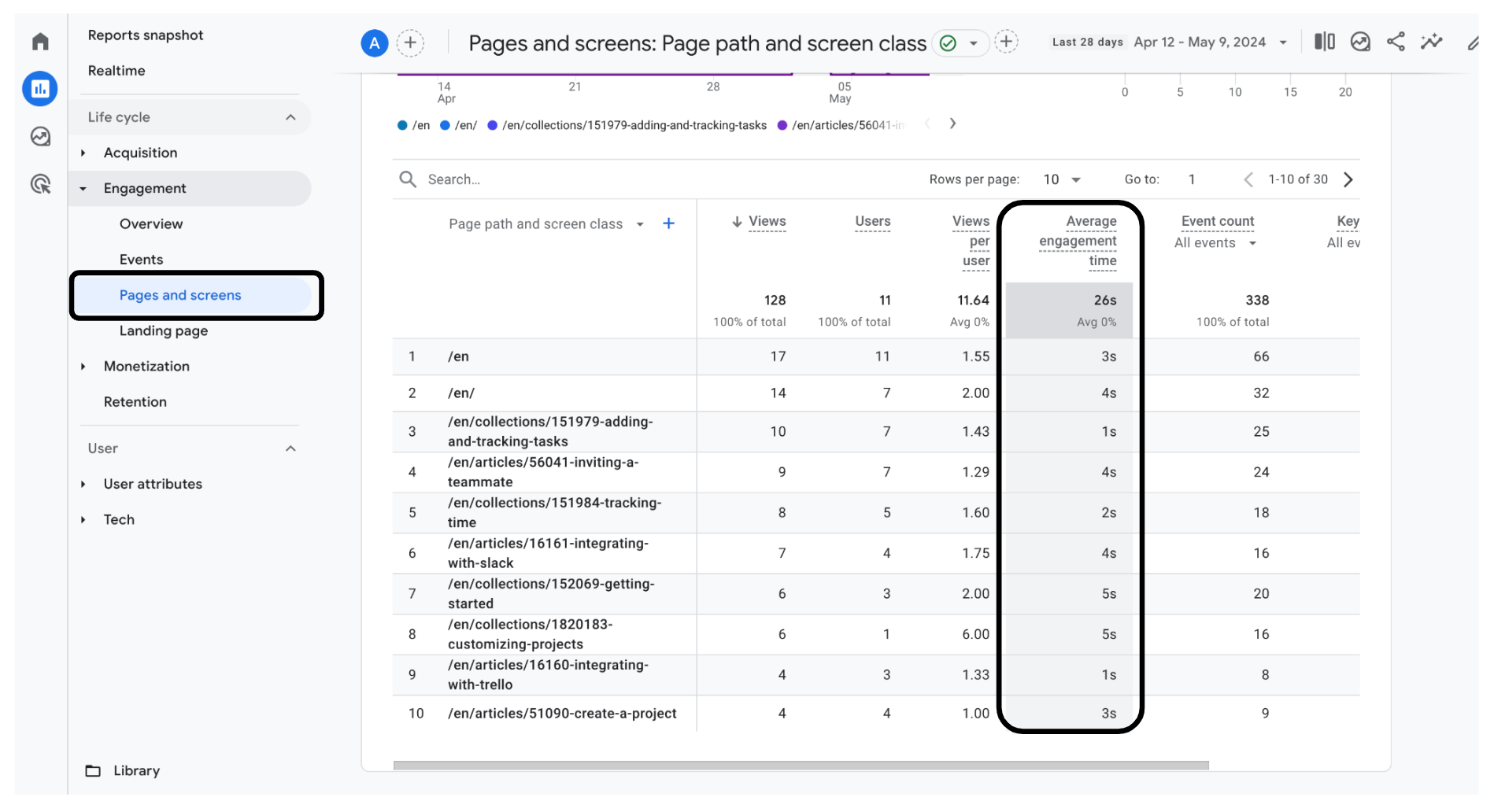Collapse the Life cycle section

pos(290,117)
